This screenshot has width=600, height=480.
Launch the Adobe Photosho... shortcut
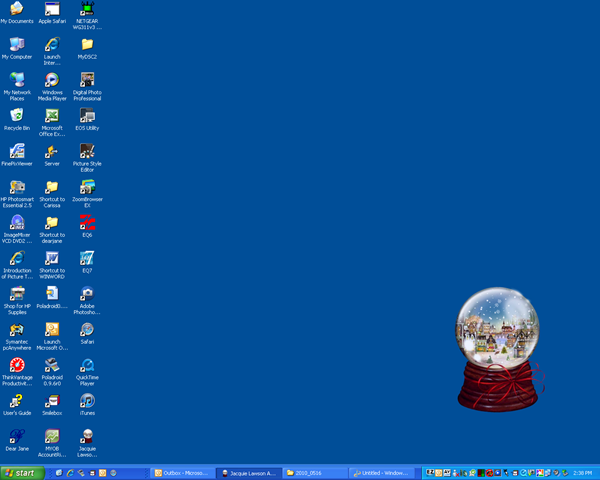point(87,300)
